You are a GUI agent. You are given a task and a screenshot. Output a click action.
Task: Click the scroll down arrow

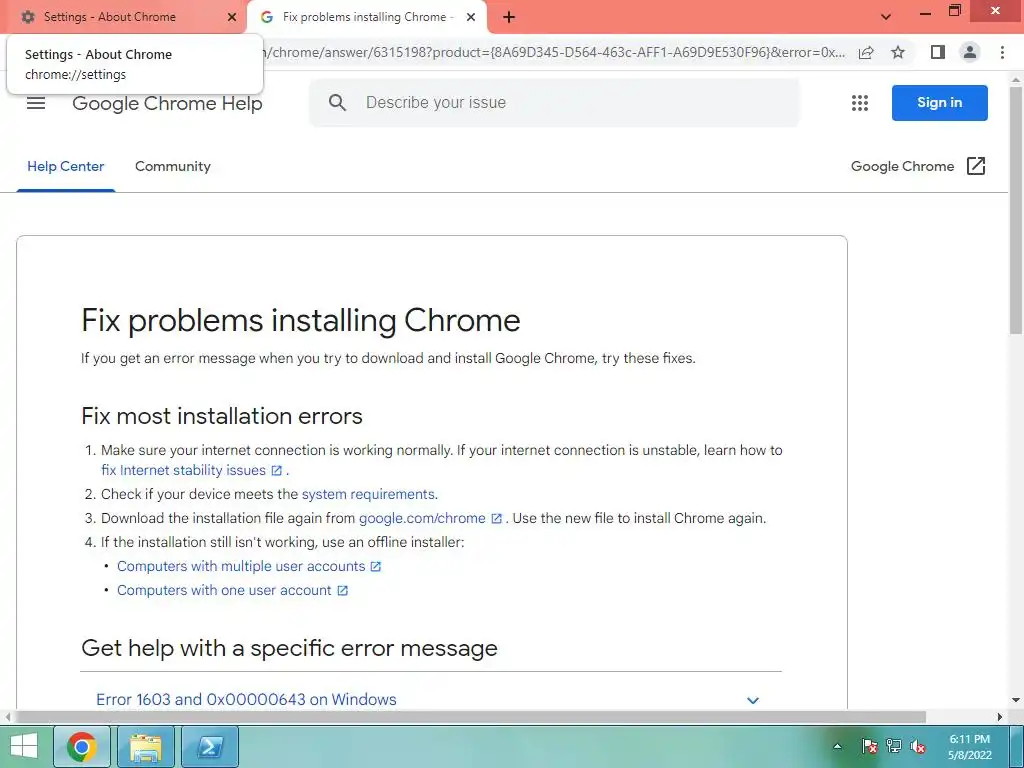pos(1016,701)
